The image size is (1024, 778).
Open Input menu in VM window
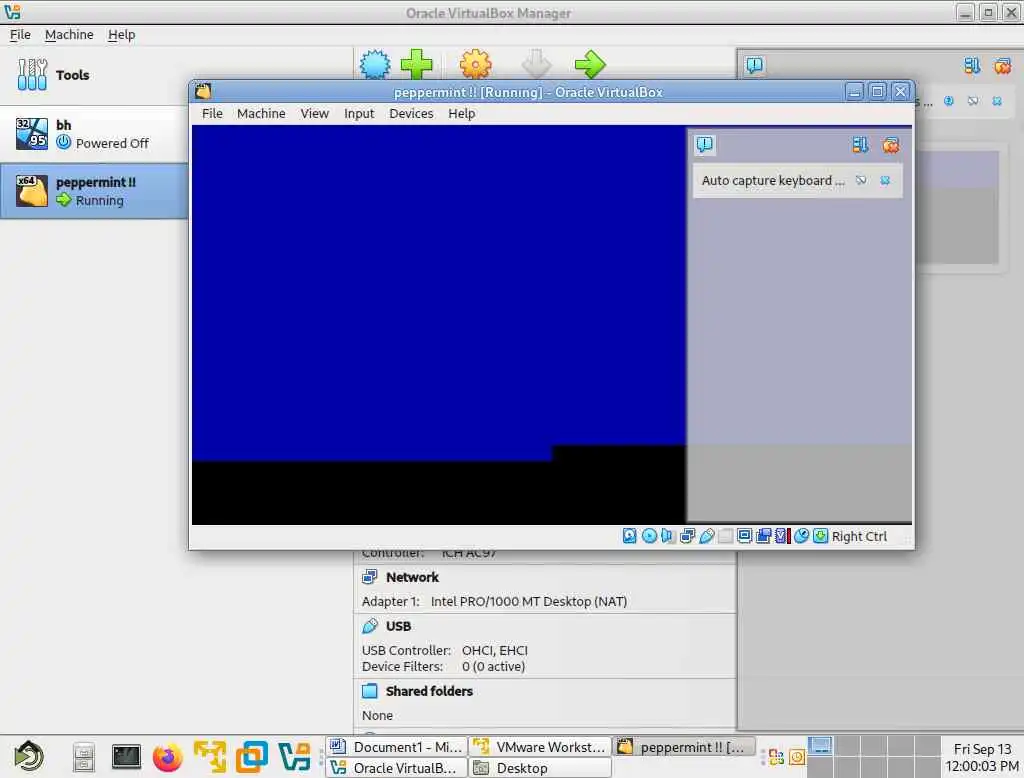(359, 114)
